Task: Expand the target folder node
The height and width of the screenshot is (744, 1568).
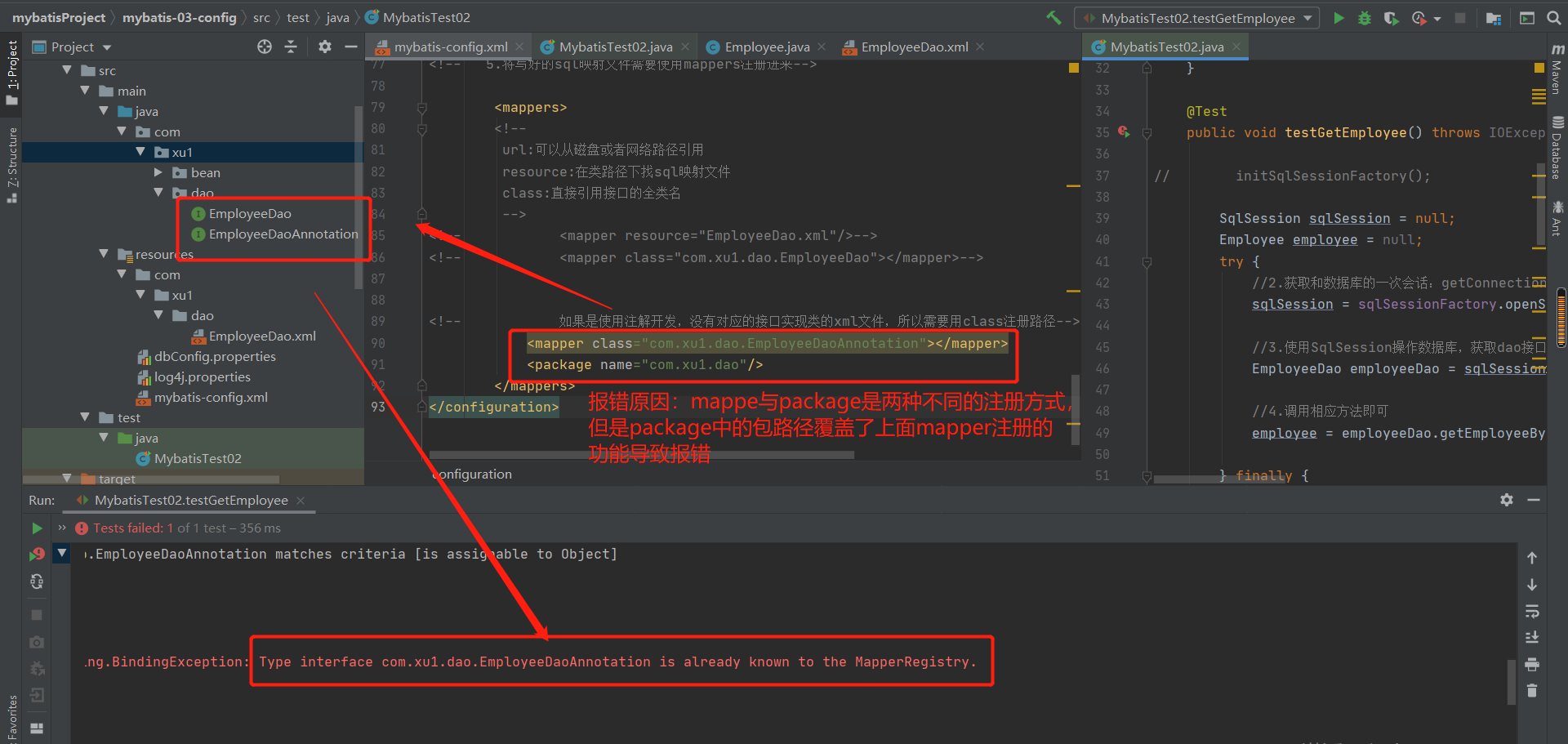Action: (67, 479)
